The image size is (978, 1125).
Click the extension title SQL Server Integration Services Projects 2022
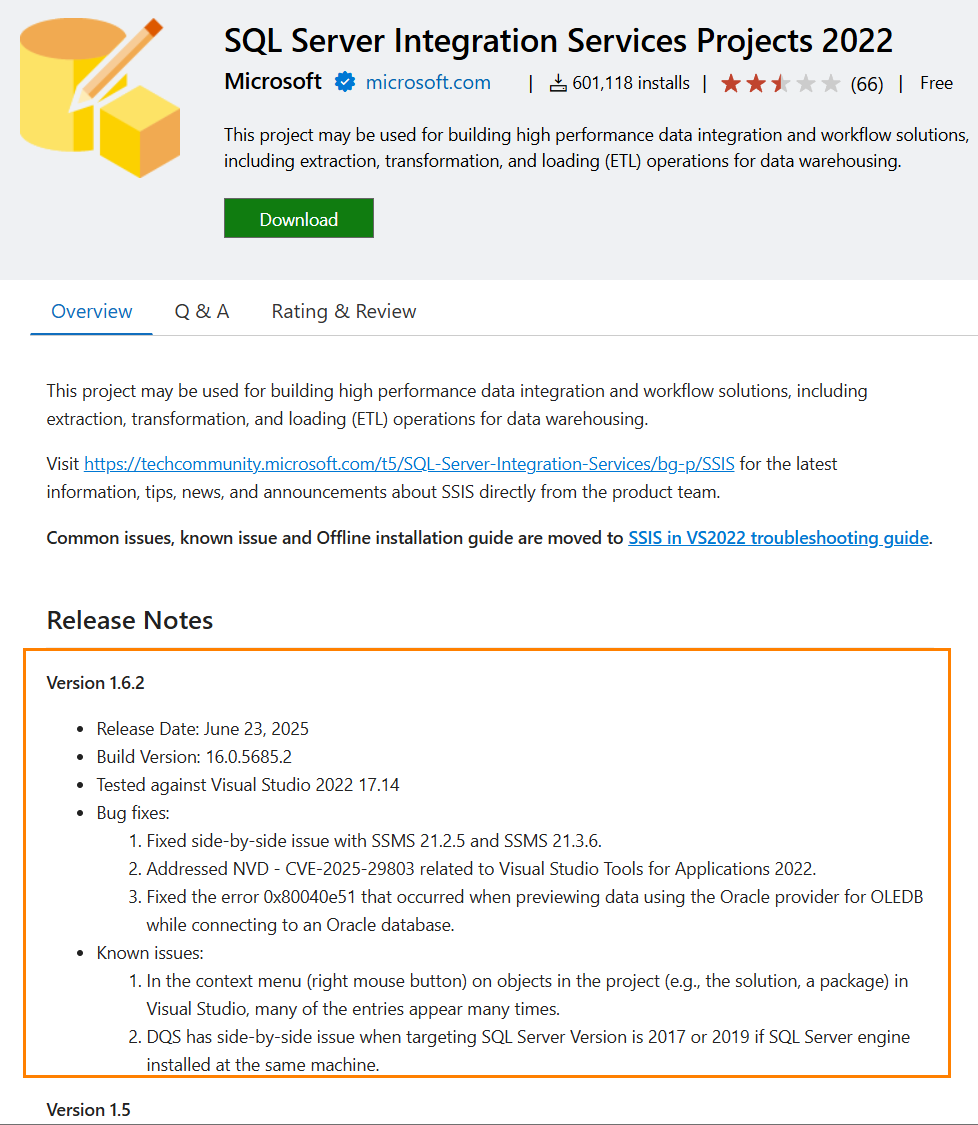click(558, 40)
